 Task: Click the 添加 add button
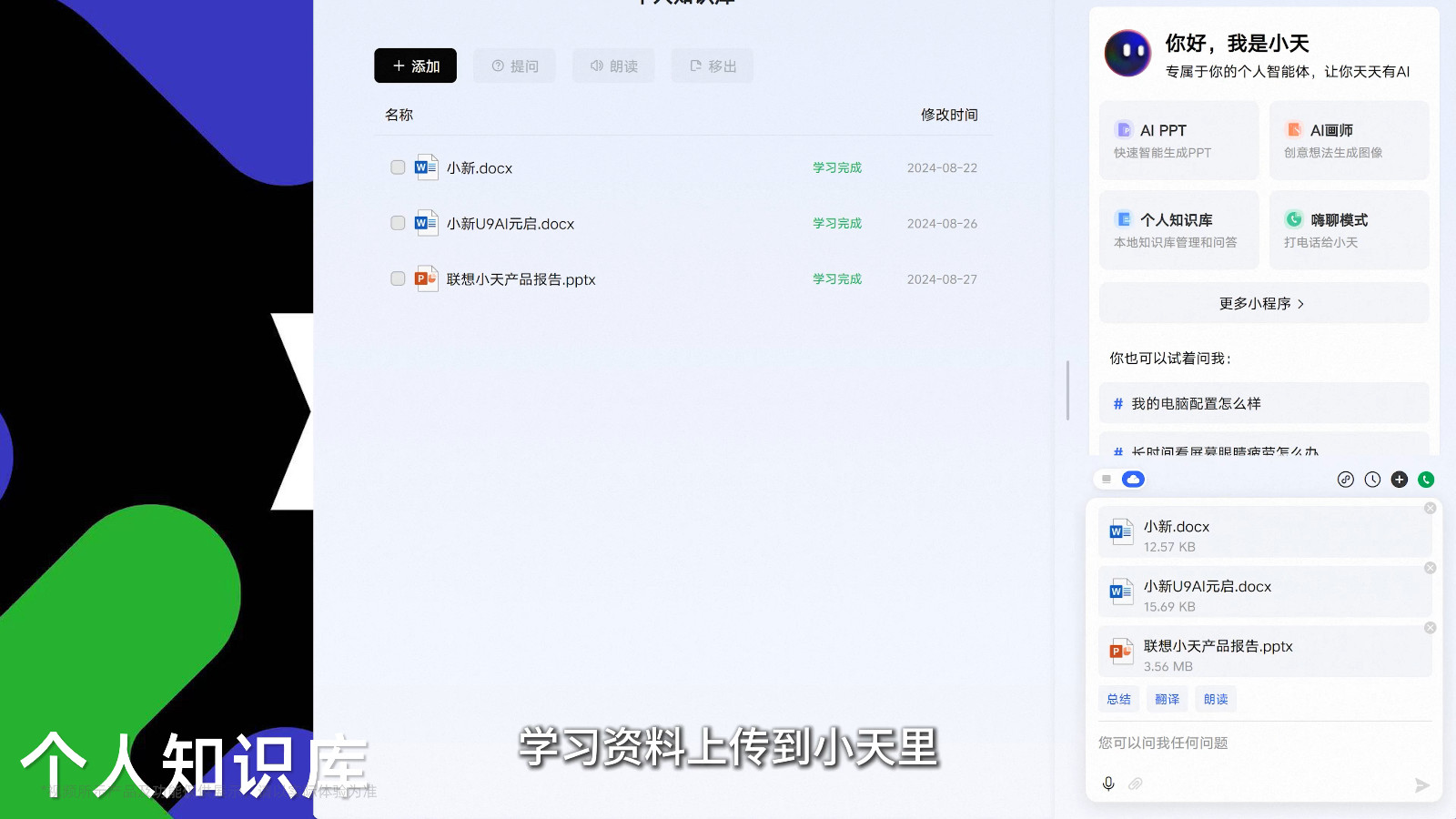pos(415,66)
